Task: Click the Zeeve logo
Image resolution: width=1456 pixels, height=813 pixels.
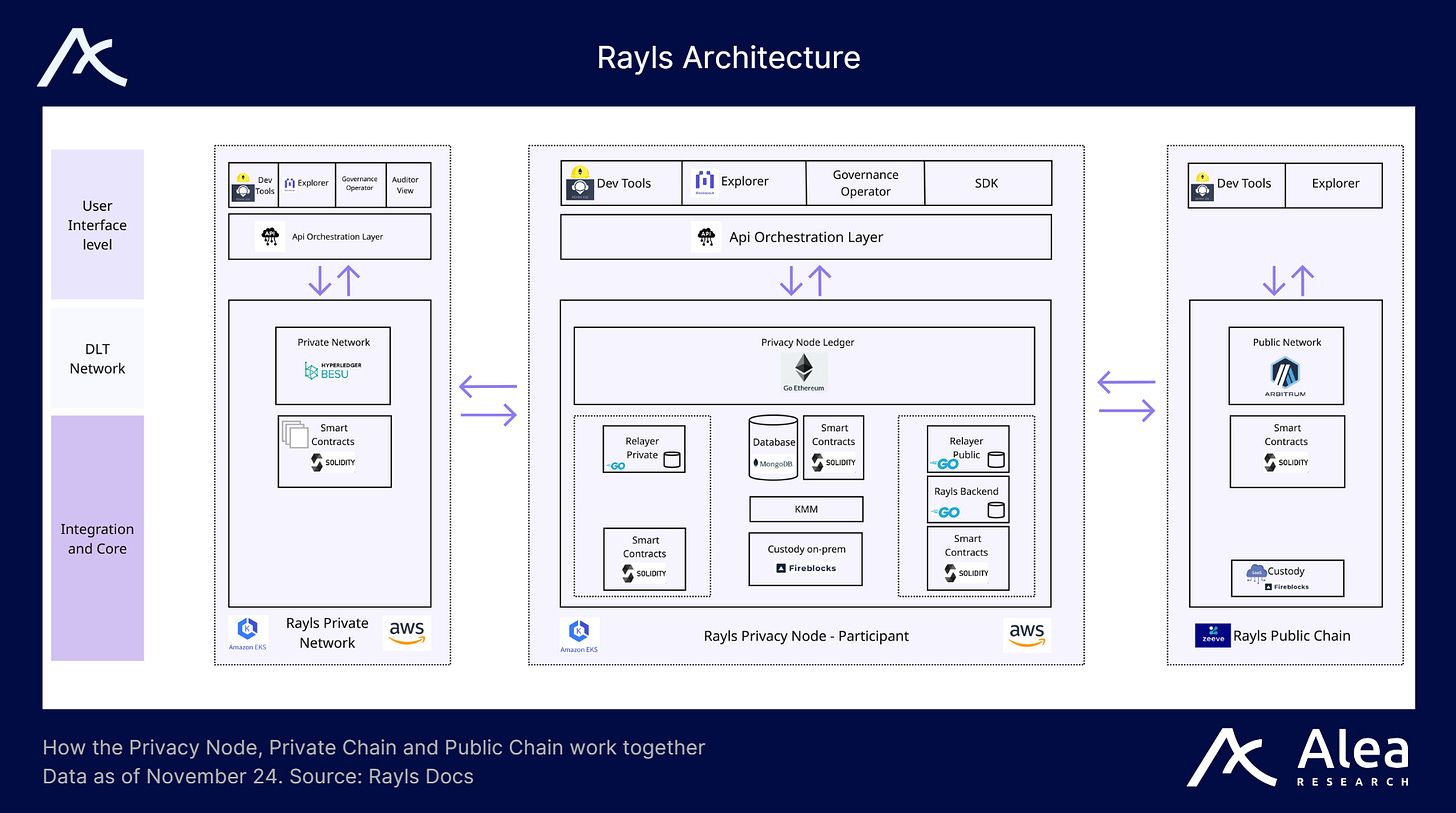Action: (1212, 635)
